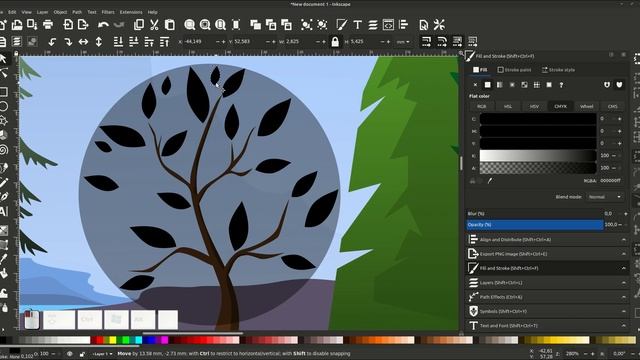Open the Layer menu

42,12
